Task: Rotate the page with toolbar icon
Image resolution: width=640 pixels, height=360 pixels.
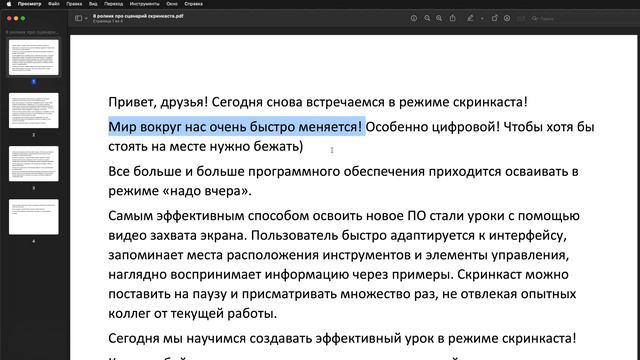Action: pyautogui.click(x=495, y=18)
